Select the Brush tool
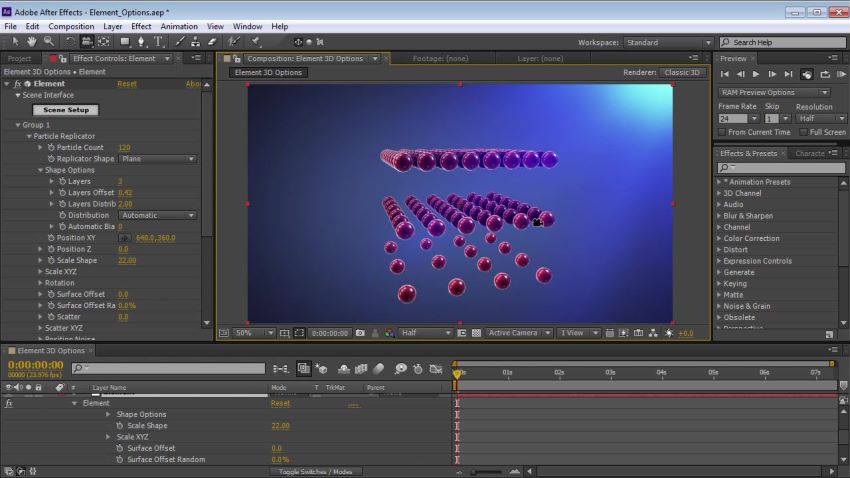 pos(180,42)
